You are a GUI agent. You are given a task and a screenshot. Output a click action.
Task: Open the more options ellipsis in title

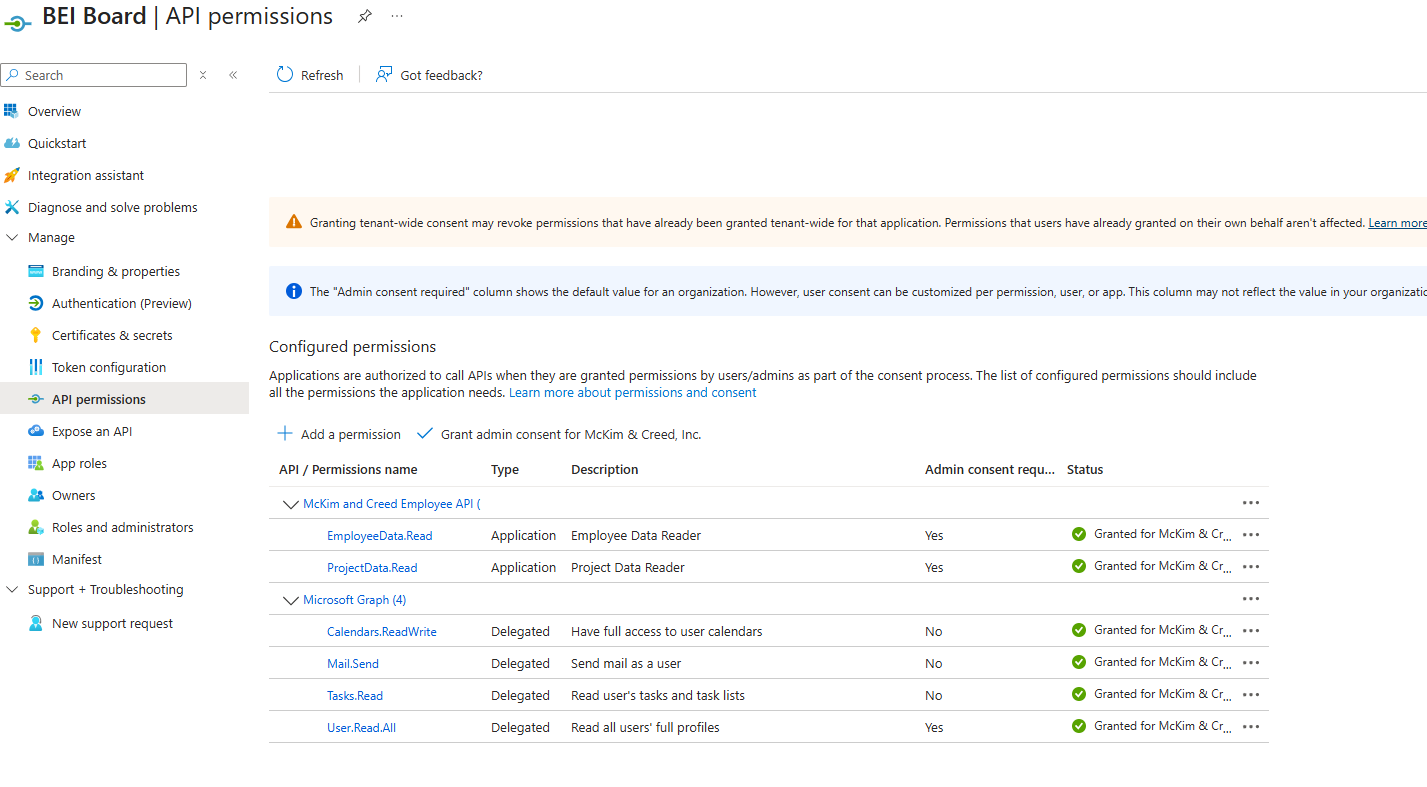click(397, 16)
